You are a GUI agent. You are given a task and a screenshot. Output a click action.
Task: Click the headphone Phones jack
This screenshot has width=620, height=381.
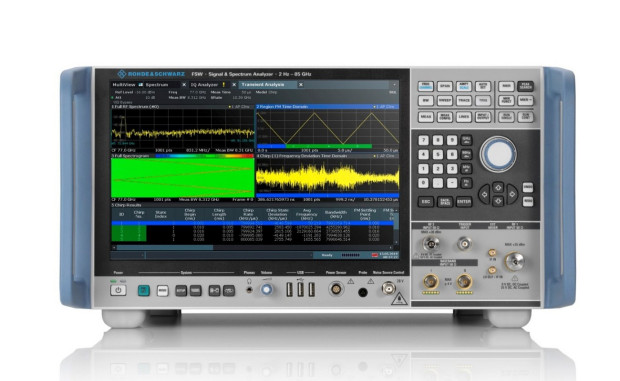coord(249,290)
